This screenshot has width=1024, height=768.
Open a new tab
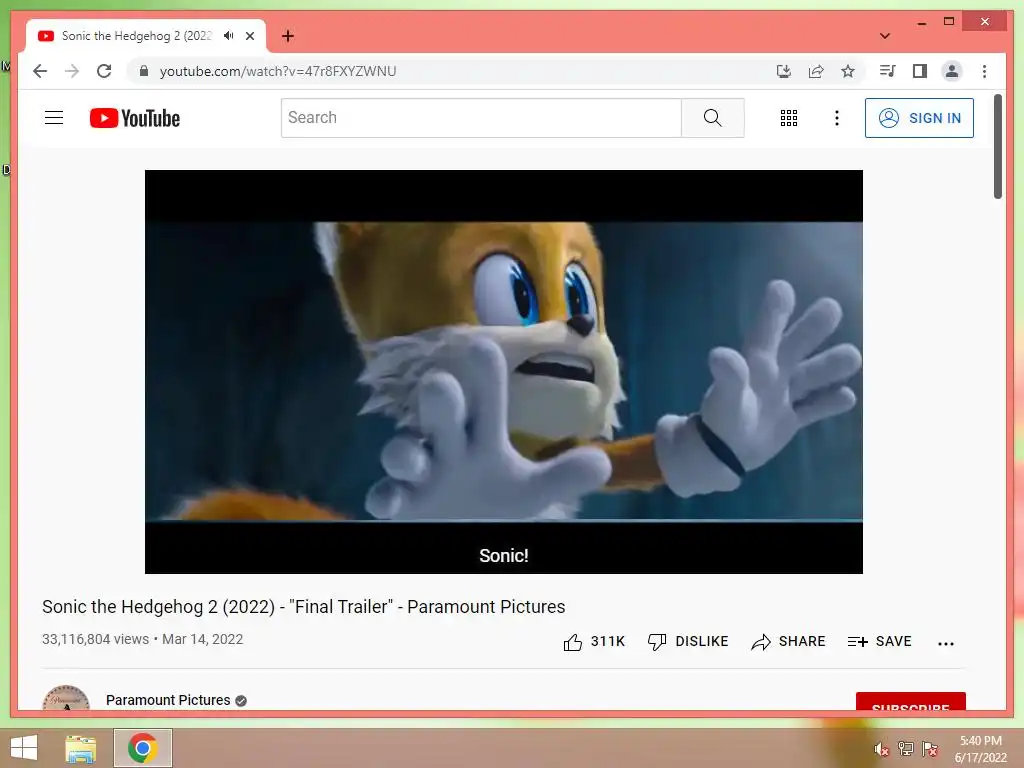(x=288, y=36)
